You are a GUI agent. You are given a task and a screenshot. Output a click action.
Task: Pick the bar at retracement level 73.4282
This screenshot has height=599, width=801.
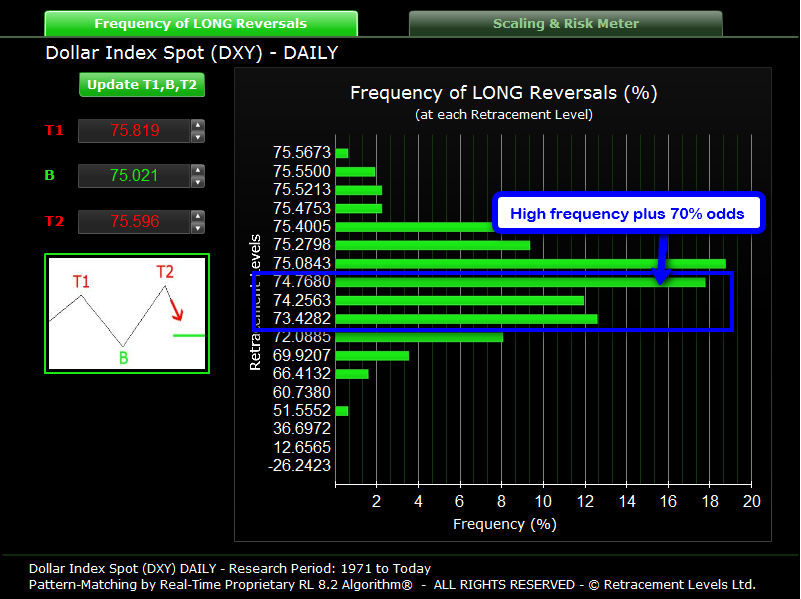466,319
